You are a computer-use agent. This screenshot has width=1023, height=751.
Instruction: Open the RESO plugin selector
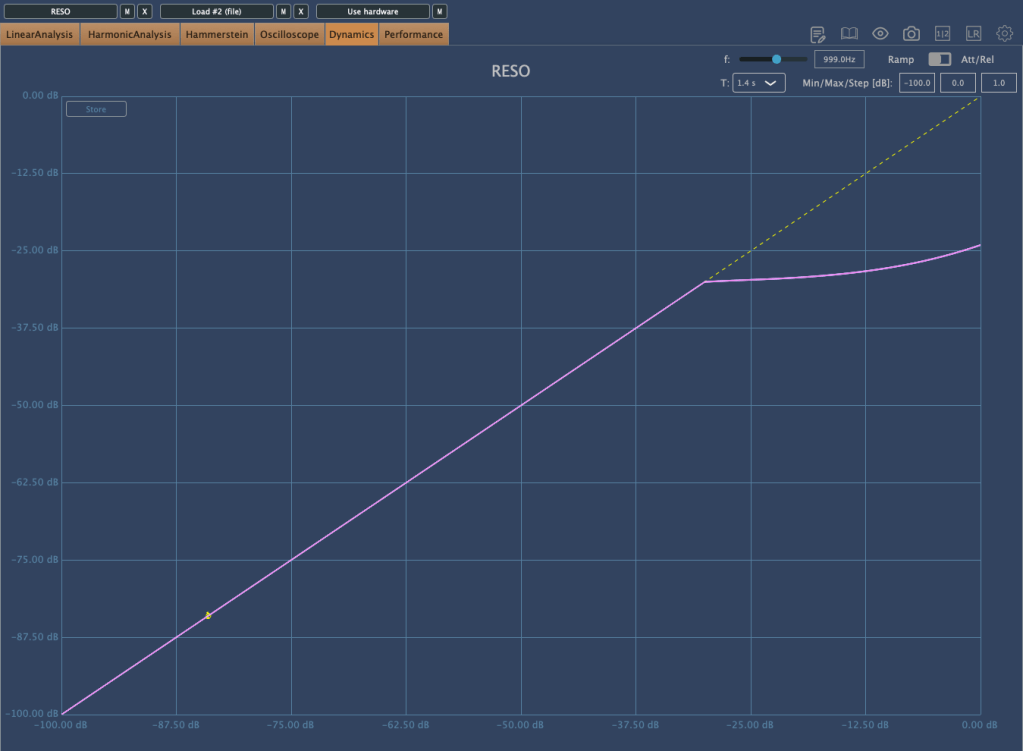[x=60, y=11]
